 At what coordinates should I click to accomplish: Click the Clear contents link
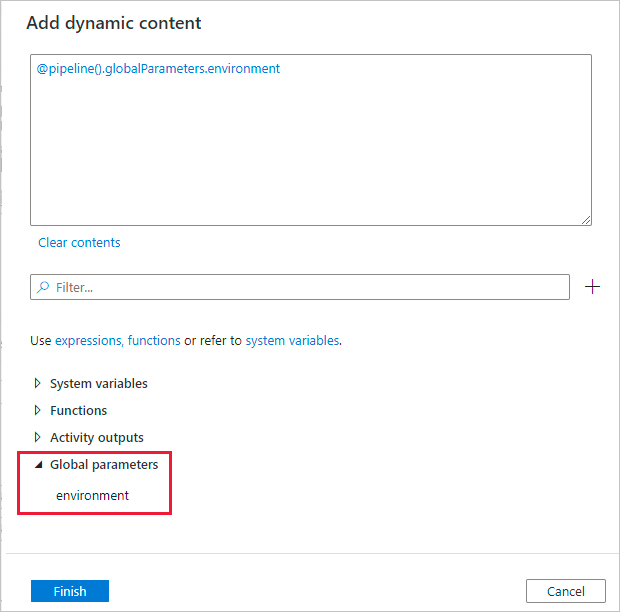pyautogui.click(x=79, y=242)
